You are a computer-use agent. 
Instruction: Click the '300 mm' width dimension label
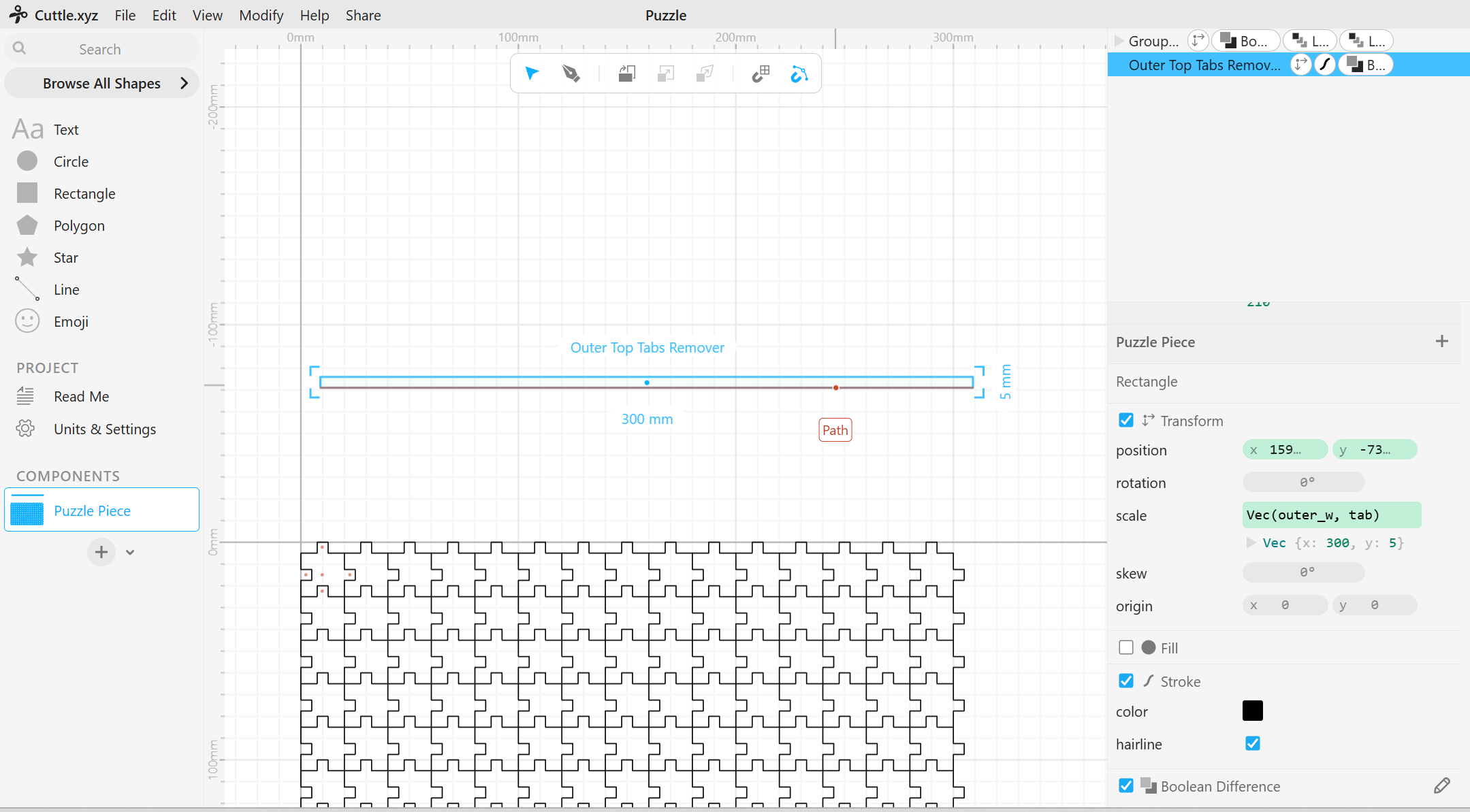pyautogui.click(x=647, y=419)
